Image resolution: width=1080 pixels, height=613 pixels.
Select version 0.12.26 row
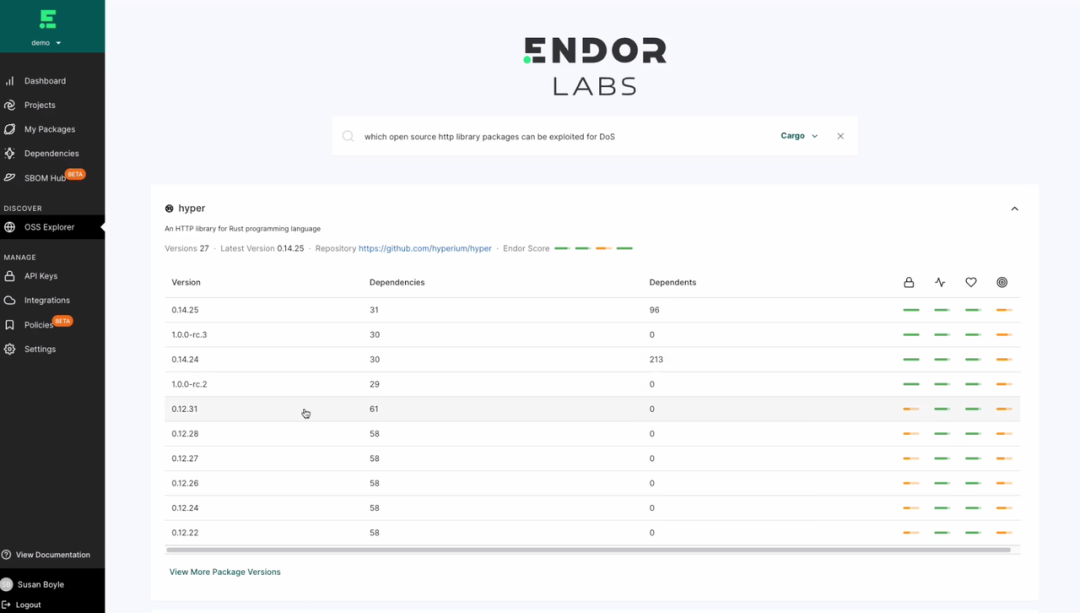(x=592, y=484)
